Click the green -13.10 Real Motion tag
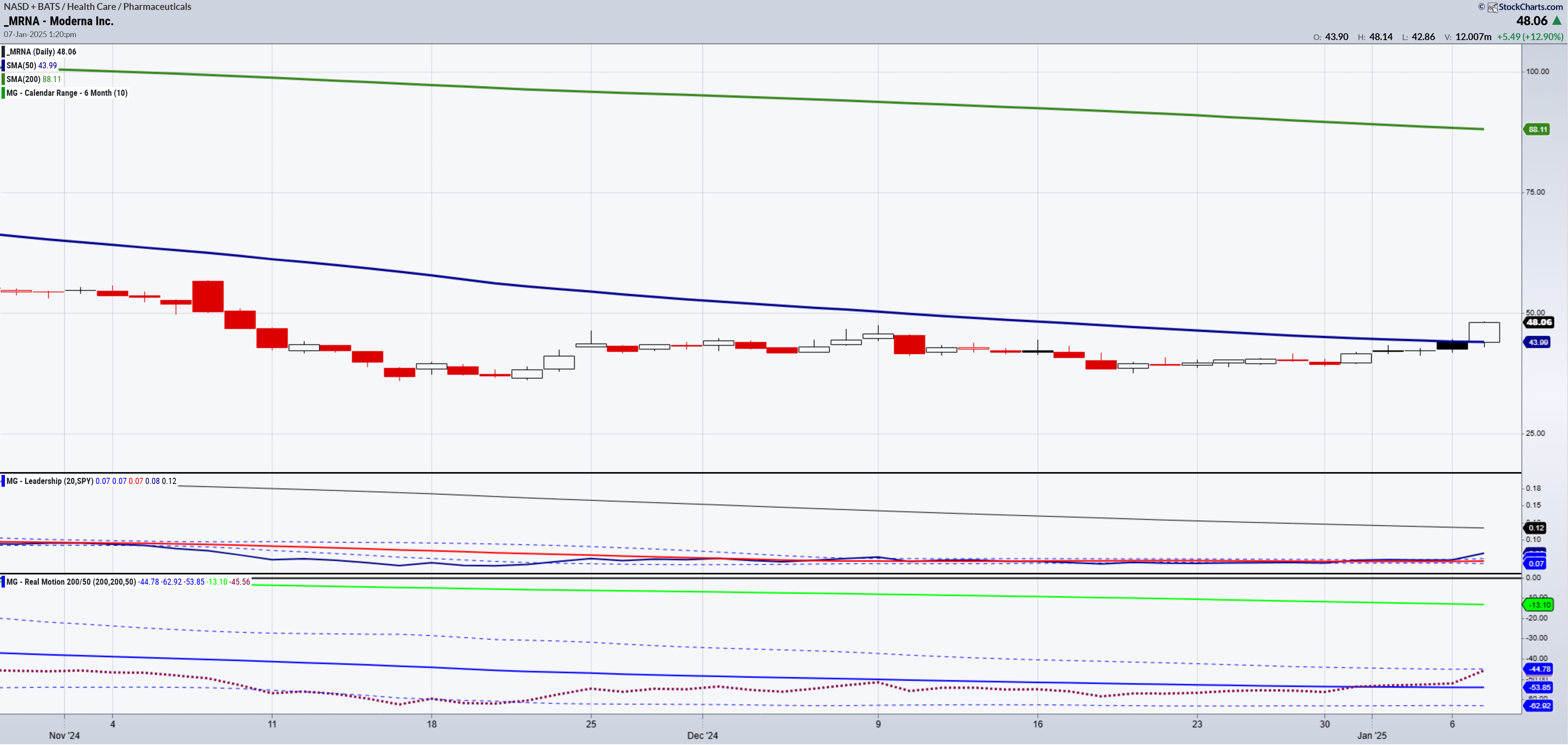The image size is (1568, 745). [x=1537, y=605]
